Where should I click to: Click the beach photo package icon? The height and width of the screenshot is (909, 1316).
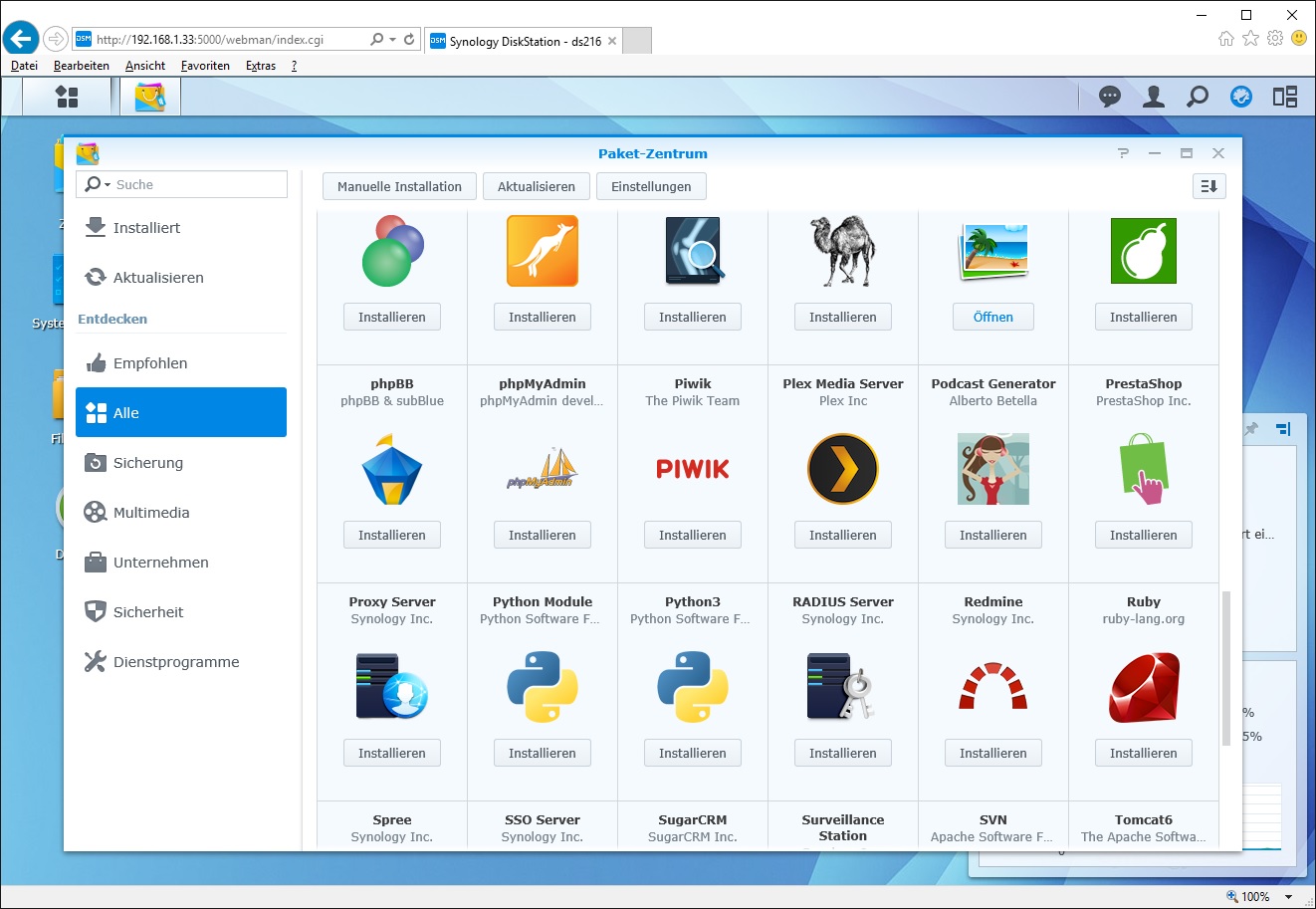point(993,251)
